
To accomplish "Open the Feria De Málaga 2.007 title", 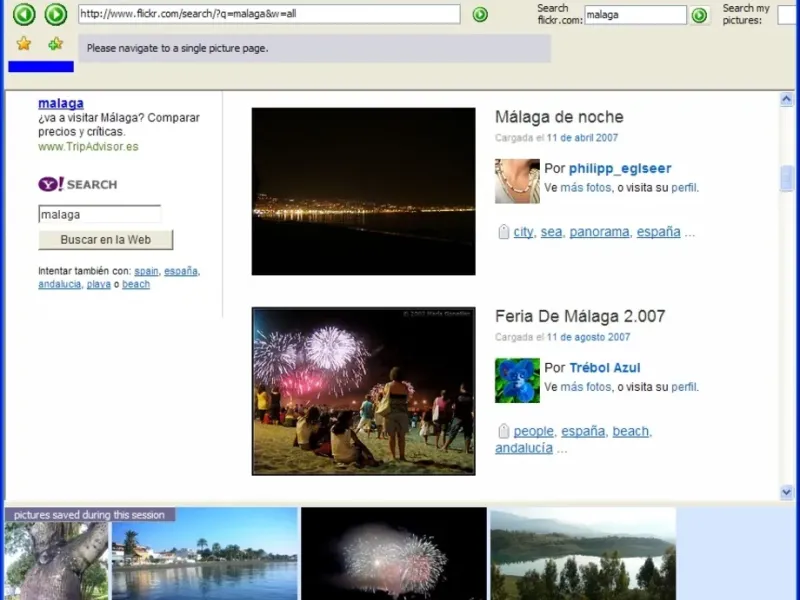I will (x=580, y=316).
